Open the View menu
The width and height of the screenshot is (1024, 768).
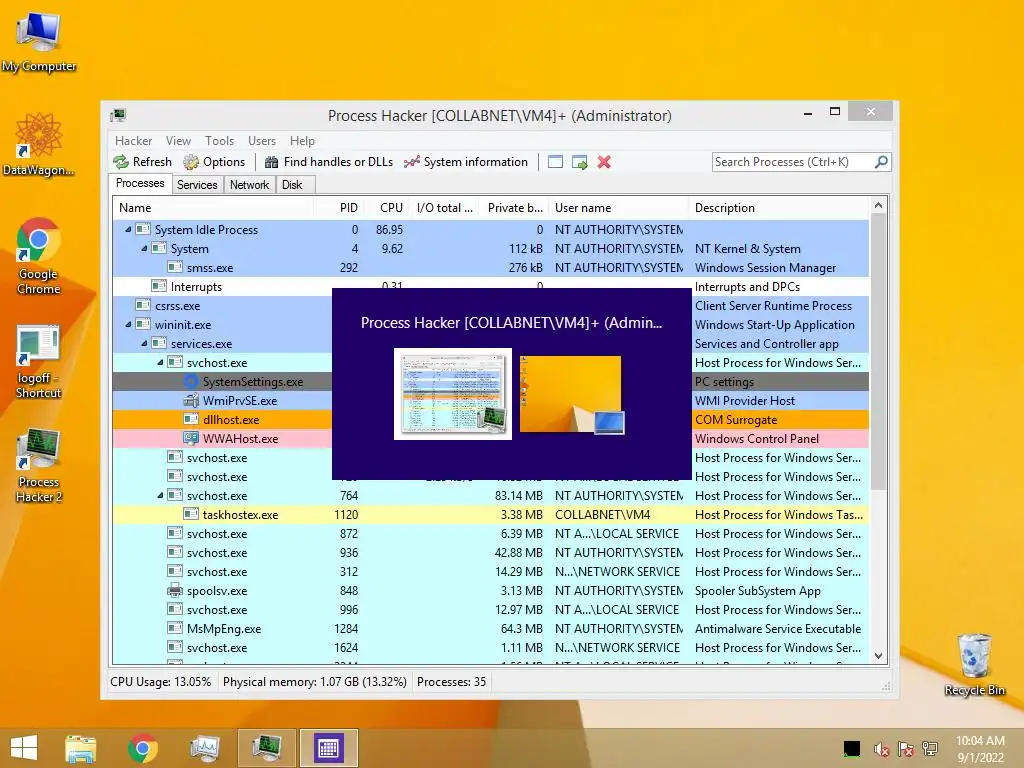[x=178, y=141]
